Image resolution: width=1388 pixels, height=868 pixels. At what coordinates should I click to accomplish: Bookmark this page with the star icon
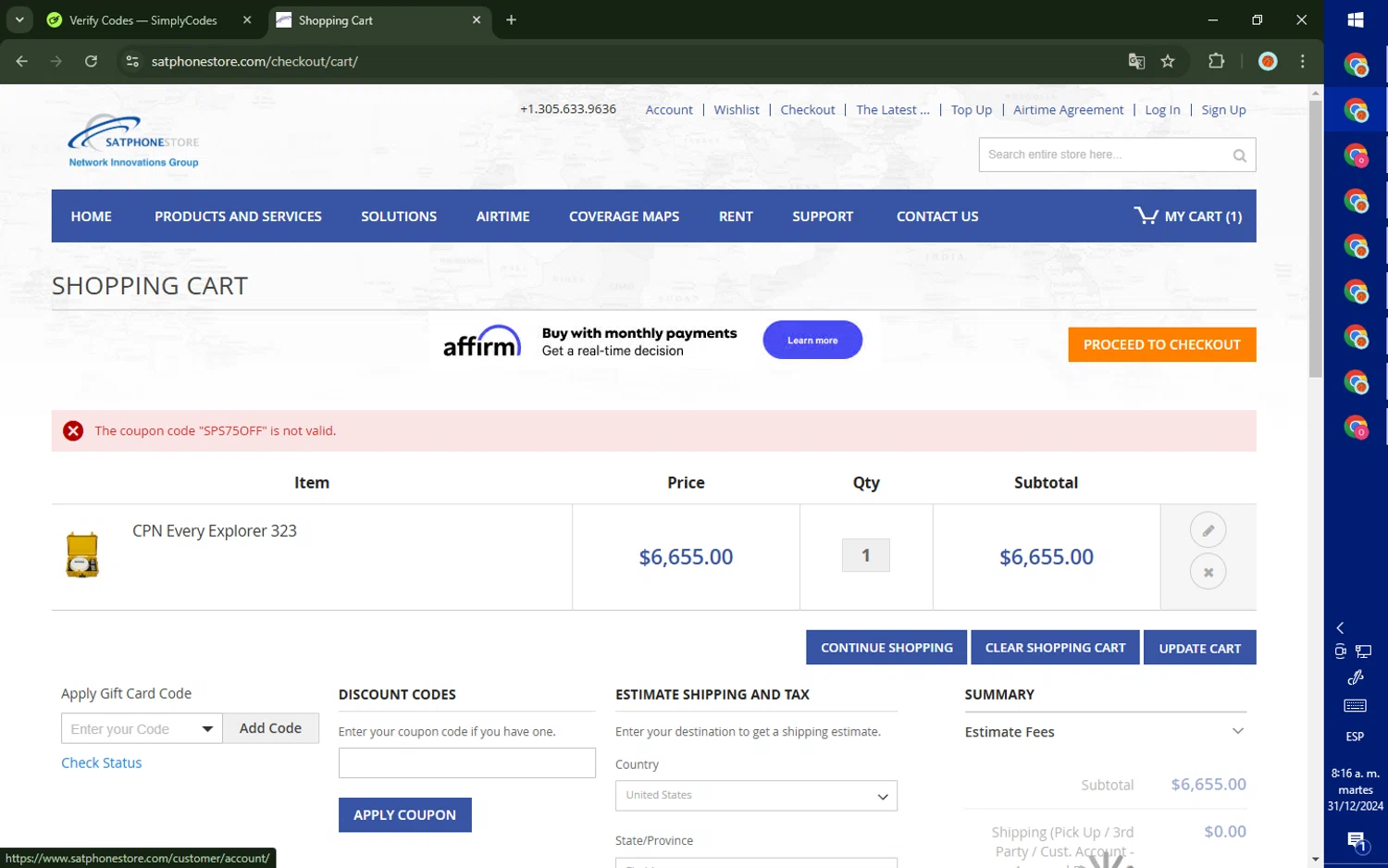click(x=1168, y=61)
